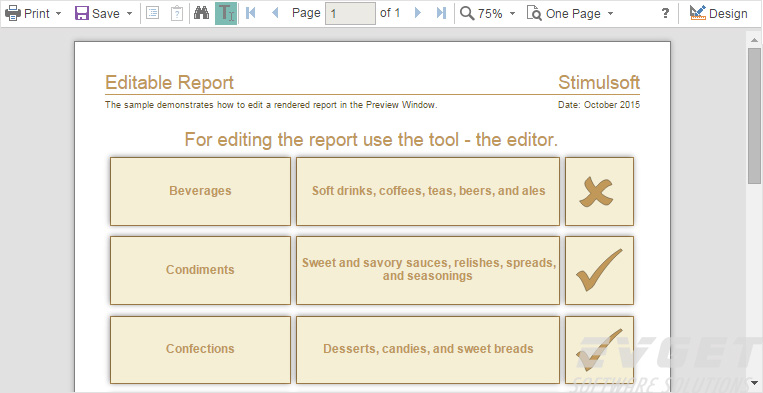Click the Stimulsoft heading
Screen dimensions: 763x393
click(x=599, y=83)
